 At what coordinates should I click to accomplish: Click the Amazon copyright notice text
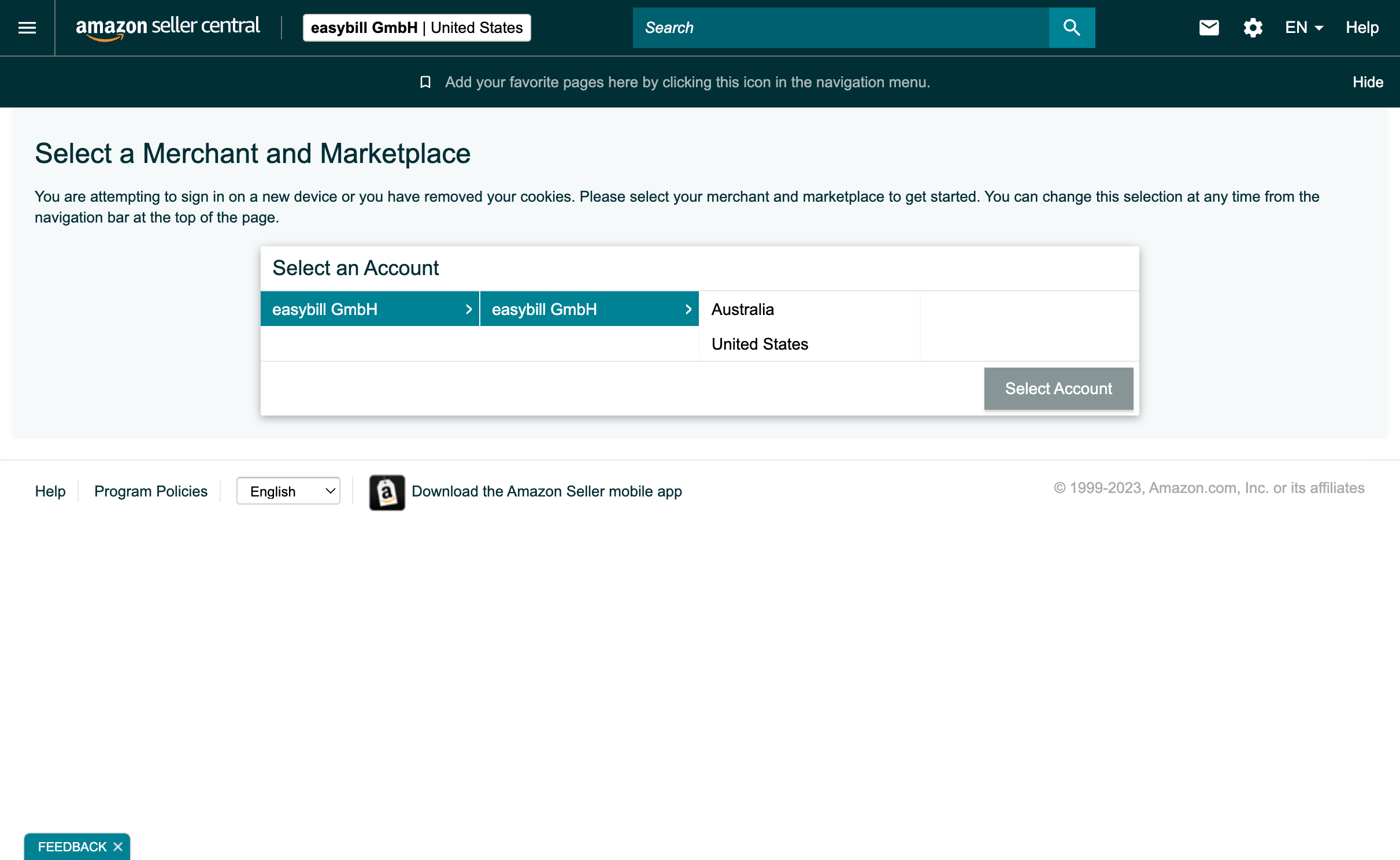click(x=1209, y=488)
